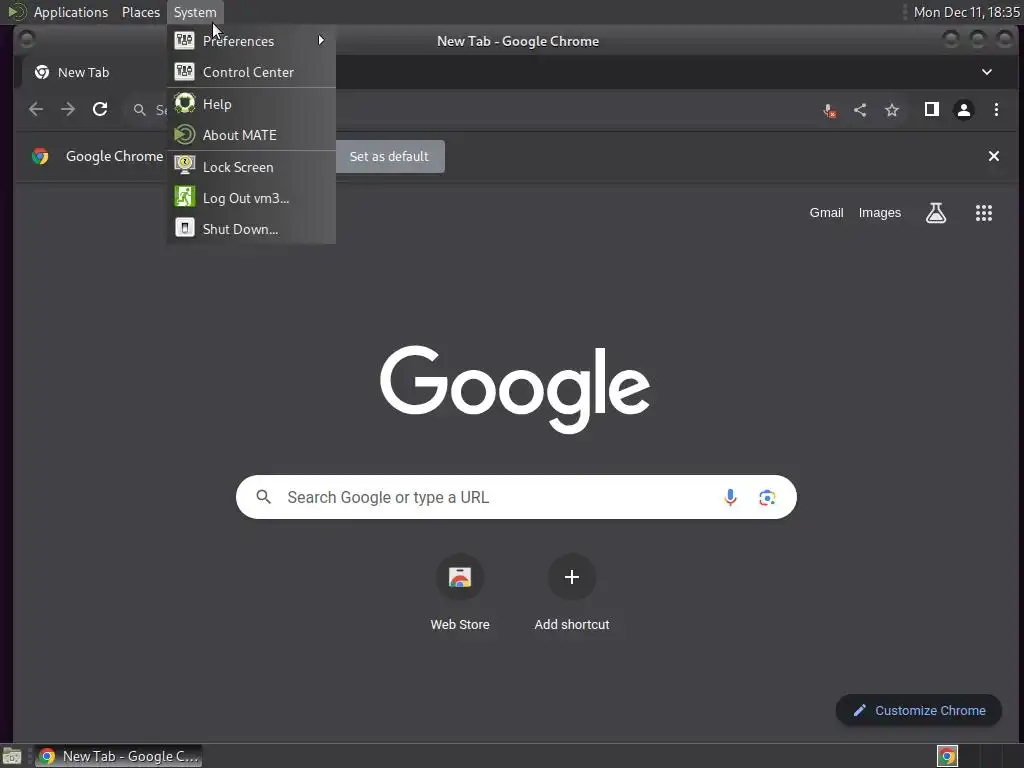
Task: Bookmark this tab with star icon
Action: point(892,110)
